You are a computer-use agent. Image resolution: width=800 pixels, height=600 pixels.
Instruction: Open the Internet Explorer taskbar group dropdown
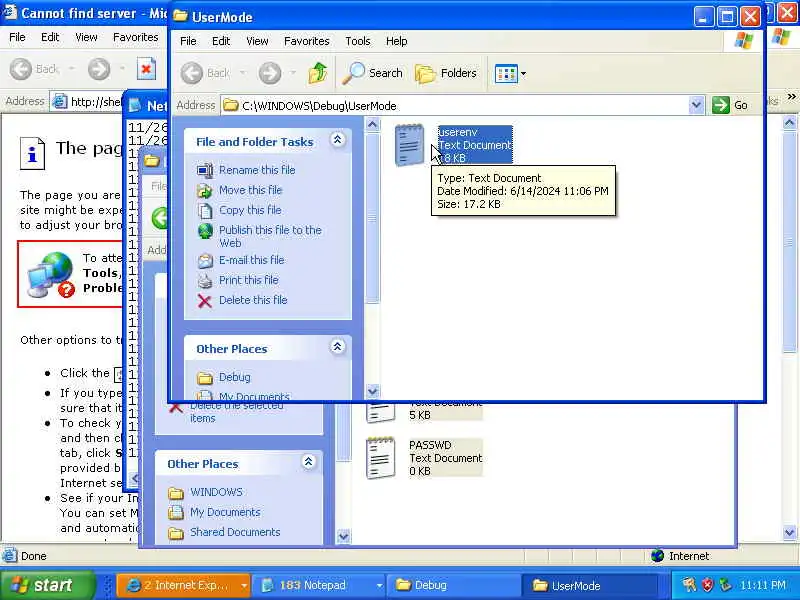pos(244,585)
